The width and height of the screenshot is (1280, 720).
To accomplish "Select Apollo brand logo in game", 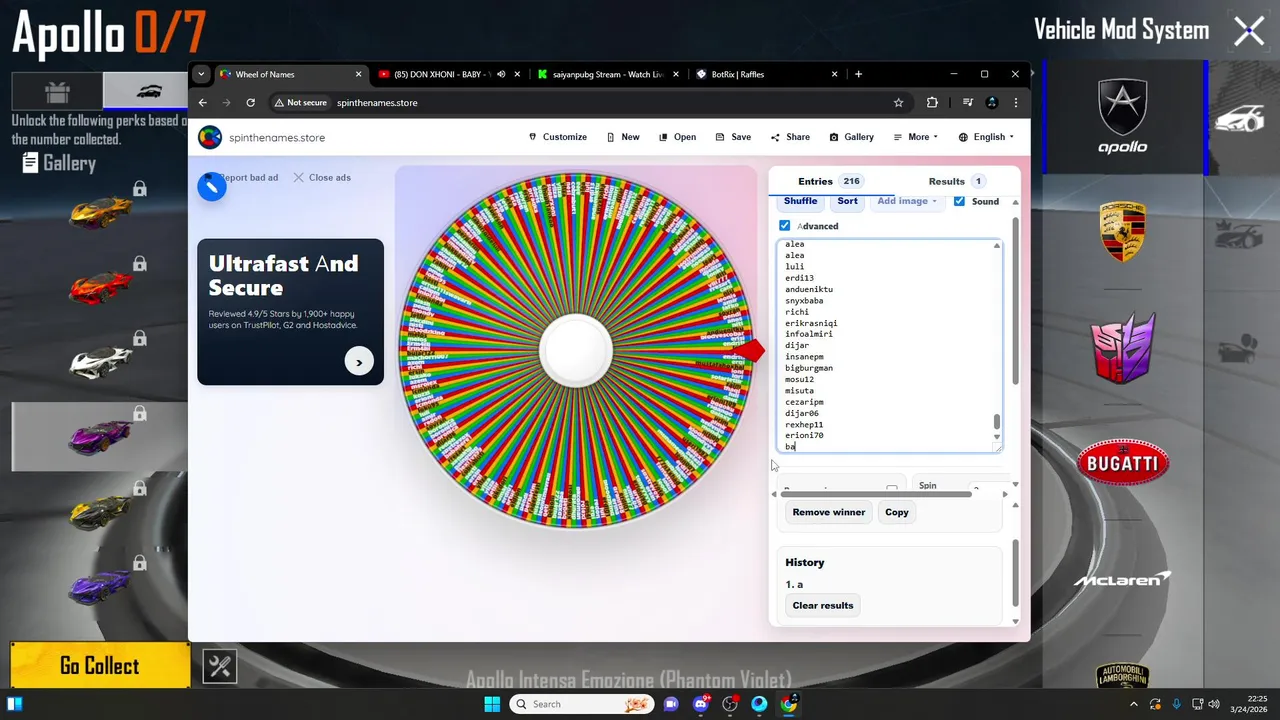I will [x=1123, y=117].
